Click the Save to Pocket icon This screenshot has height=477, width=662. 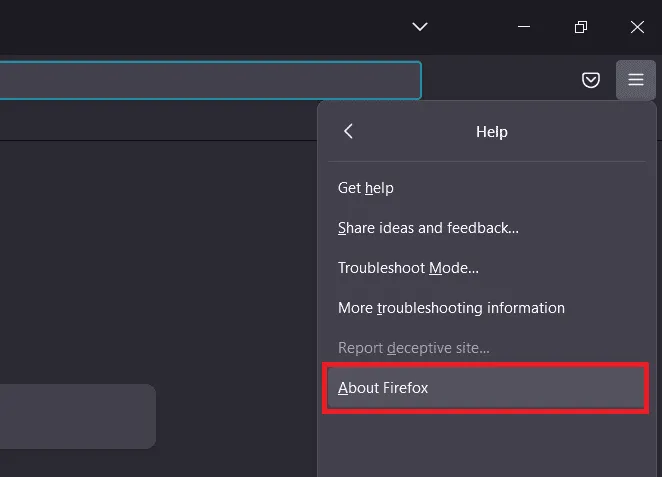pos(591,80)
